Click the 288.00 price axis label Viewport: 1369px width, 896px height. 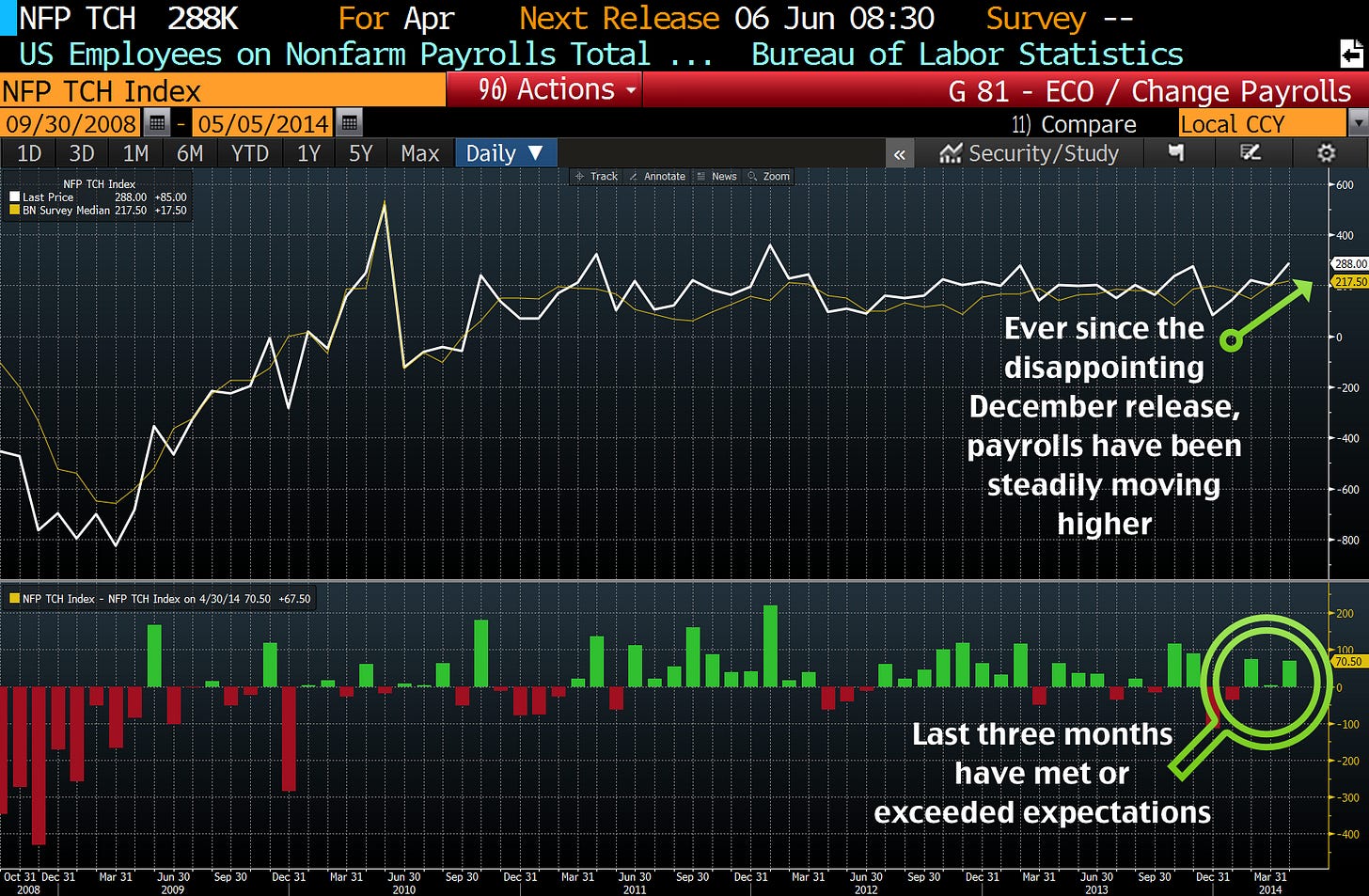click(x=1350, y=264)
